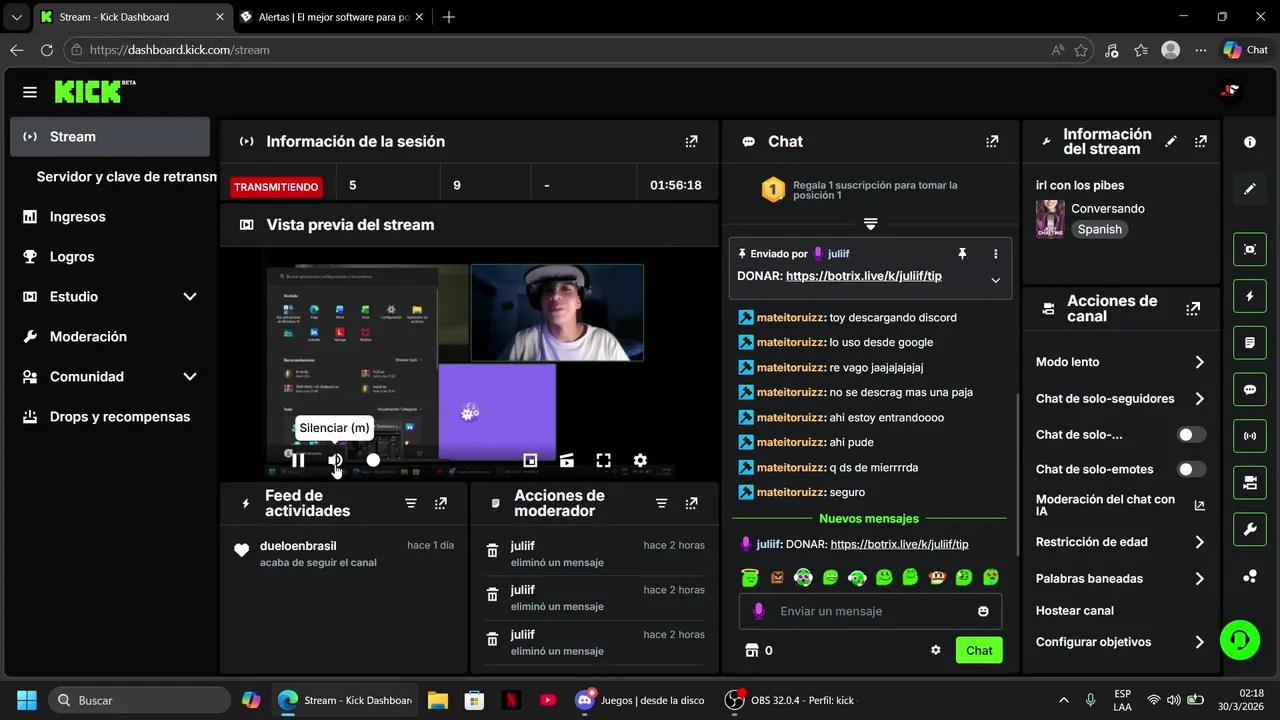Viewport: 1280px width, 720px height.
Task: Click the pencil icon in the right sidebar
Action: pyautogui.click(x=1250, y=188)
